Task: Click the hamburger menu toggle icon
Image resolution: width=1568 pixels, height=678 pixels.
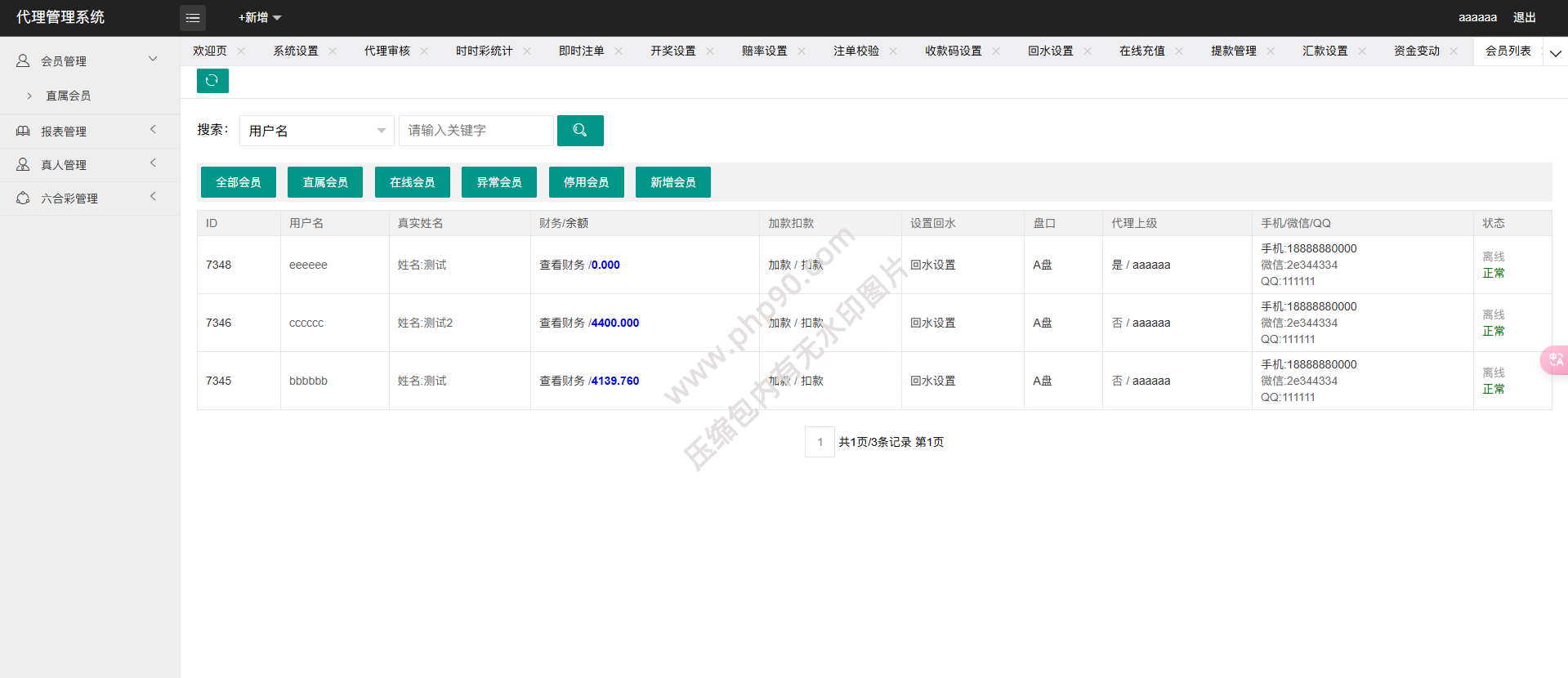Action: [193, 17]
